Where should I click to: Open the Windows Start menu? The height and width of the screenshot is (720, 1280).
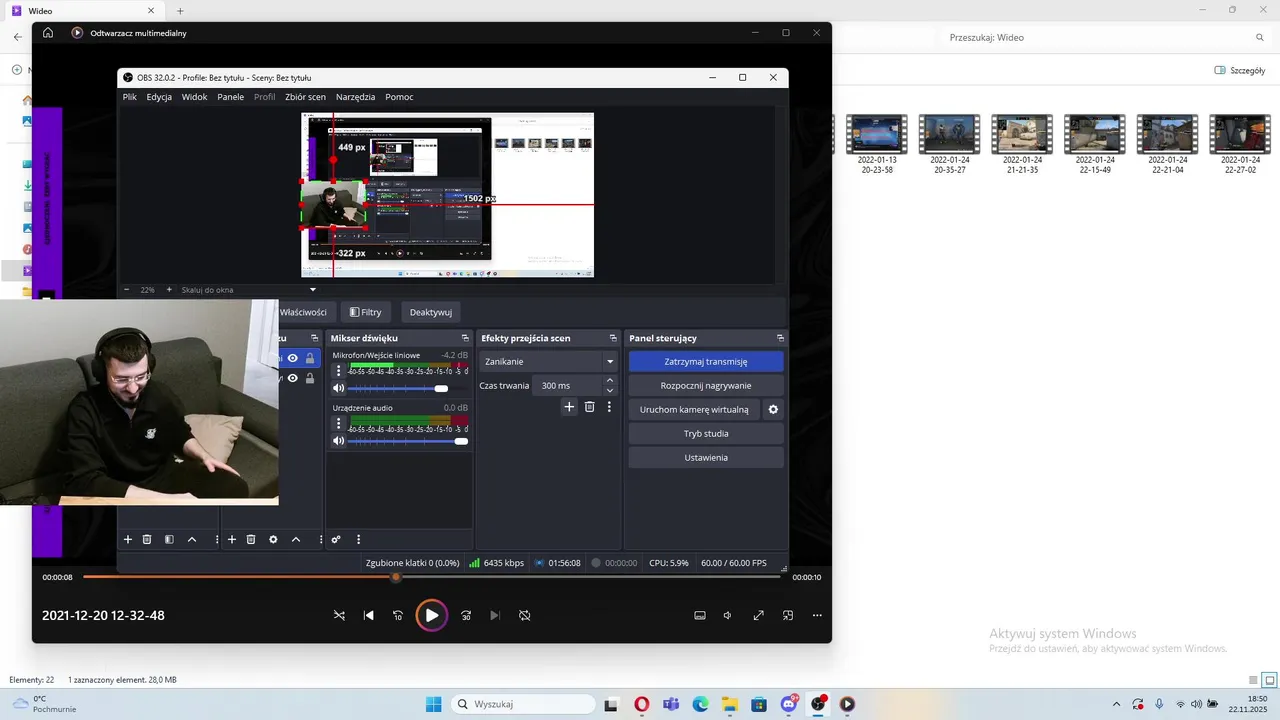pyautogui.click(x=433, y=704)
